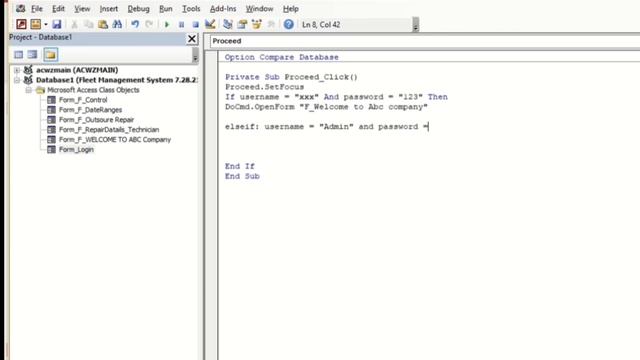
Task: Open the Proceed object dropdown
Action: [424, 41]
